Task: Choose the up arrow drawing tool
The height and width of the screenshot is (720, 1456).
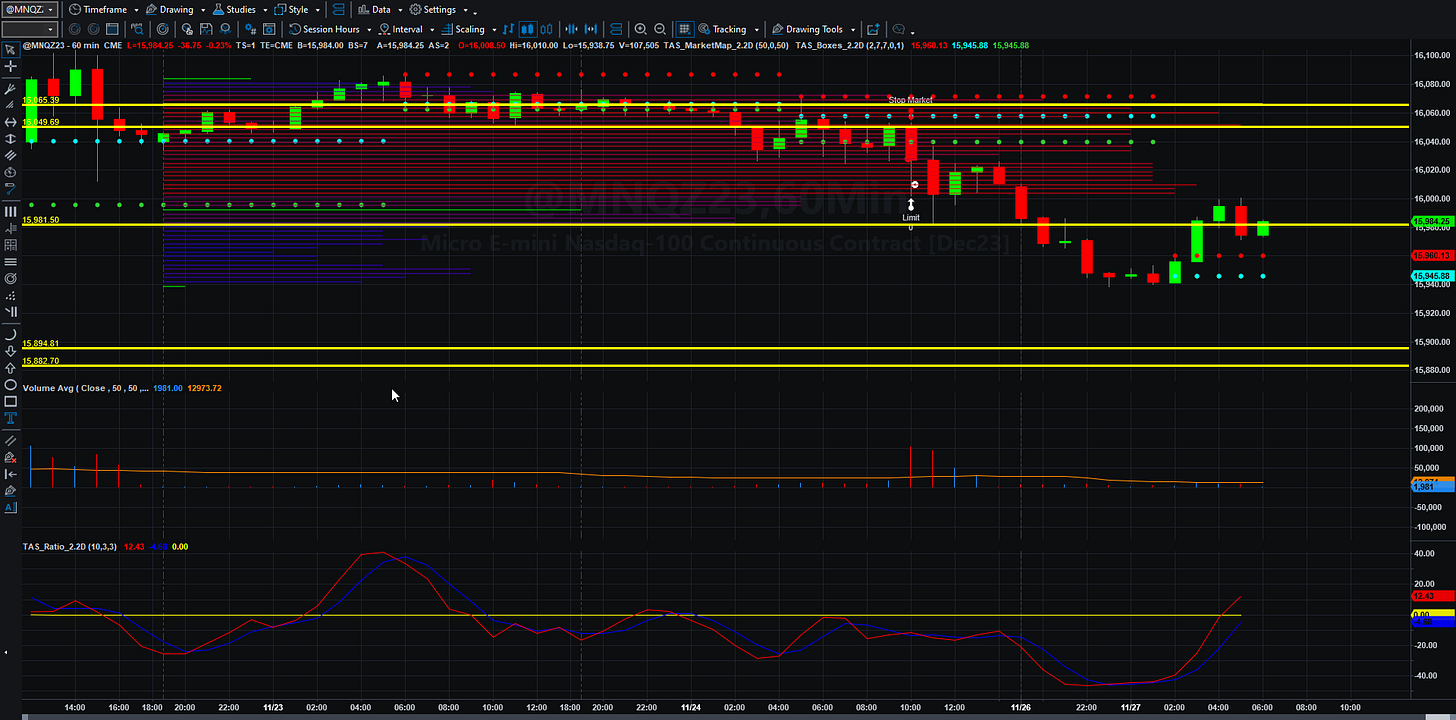Action: [x=11, y=367]
